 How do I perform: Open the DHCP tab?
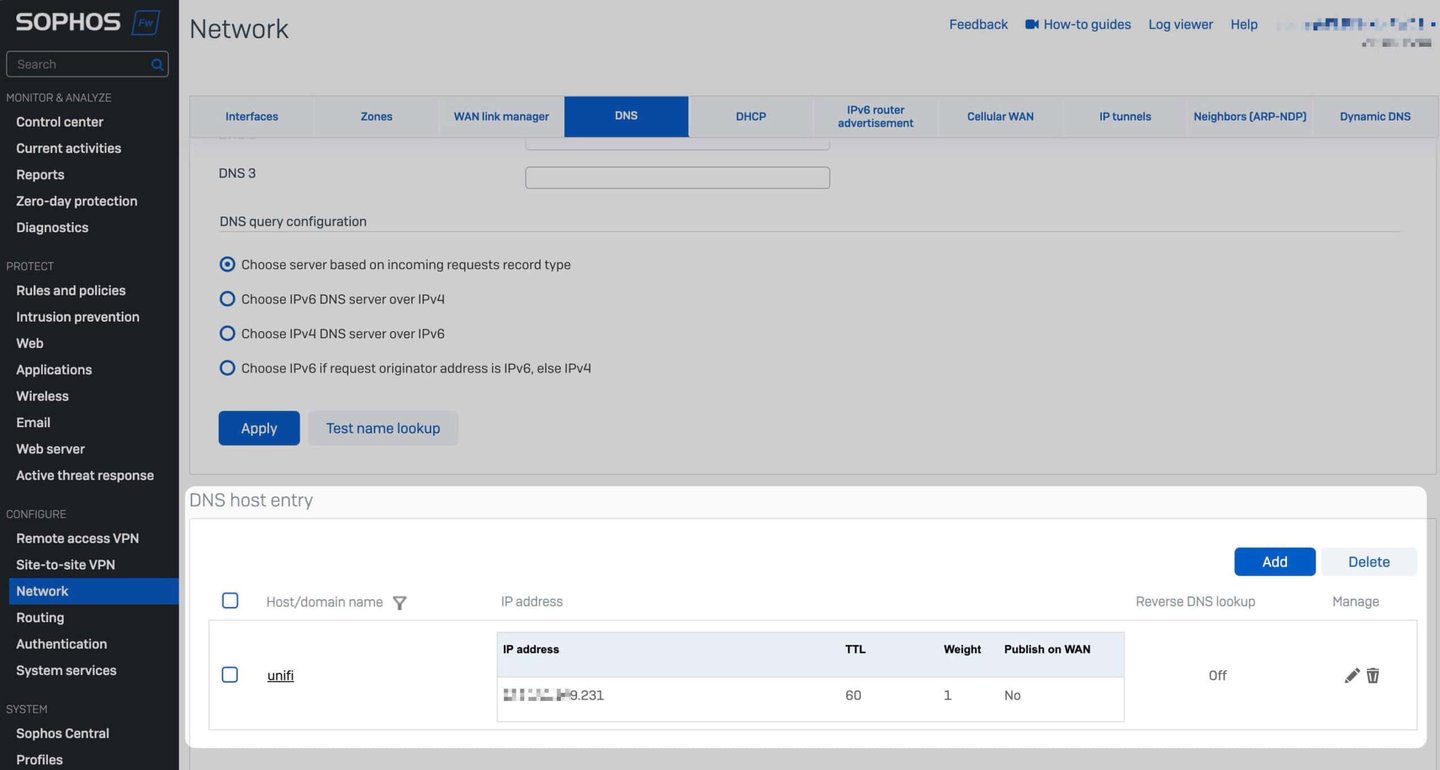click(751, 117)
